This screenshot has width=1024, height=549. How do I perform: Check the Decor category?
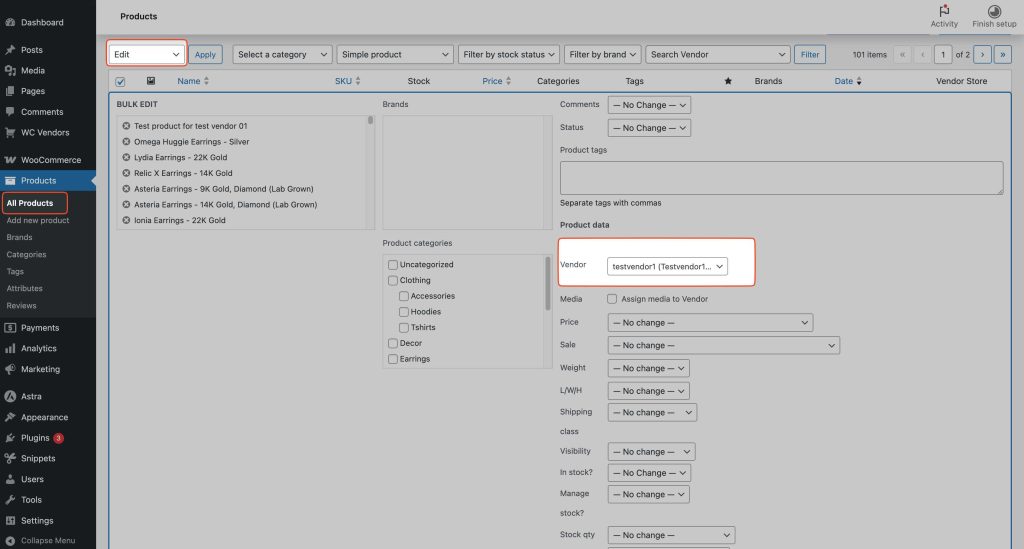pyautogui.click(x=392, y=343)
